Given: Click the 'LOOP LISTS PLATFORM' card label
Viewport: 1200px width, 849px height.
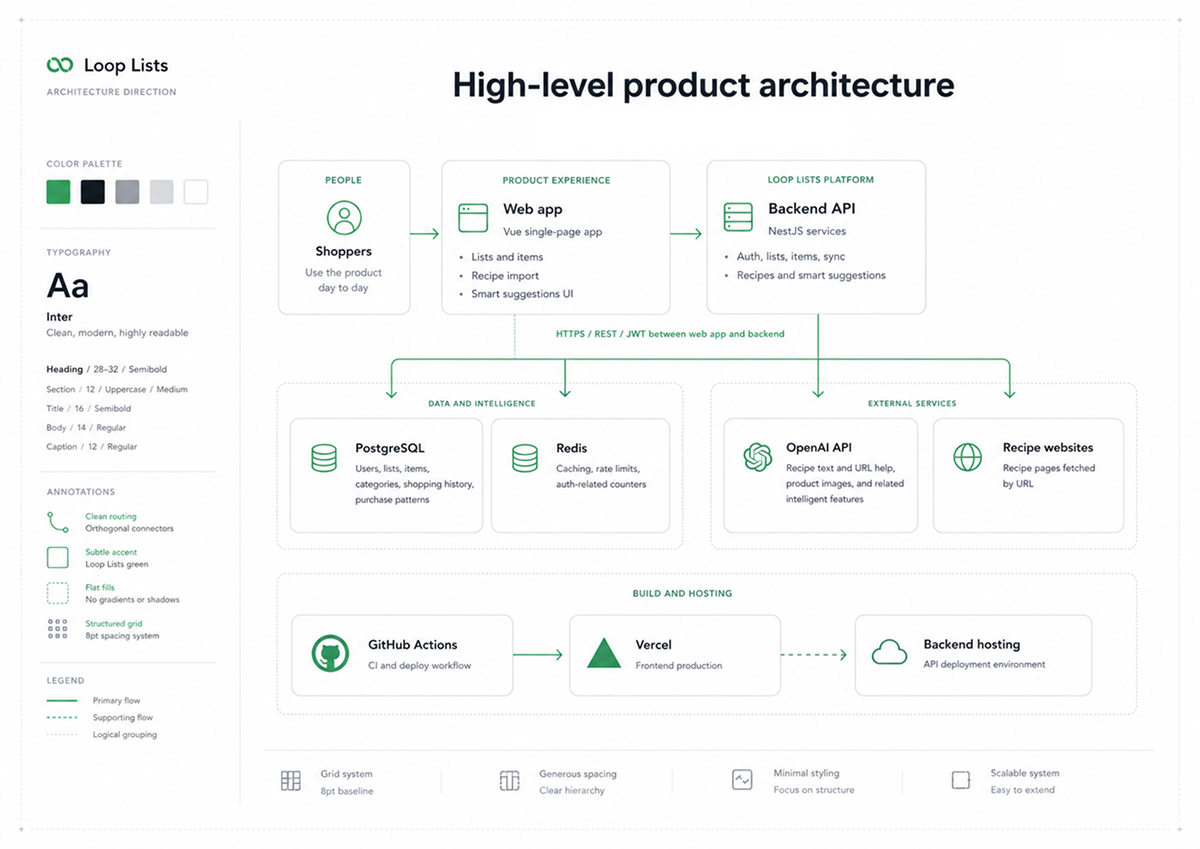Looking at the screenshot, I should point(820,180).
